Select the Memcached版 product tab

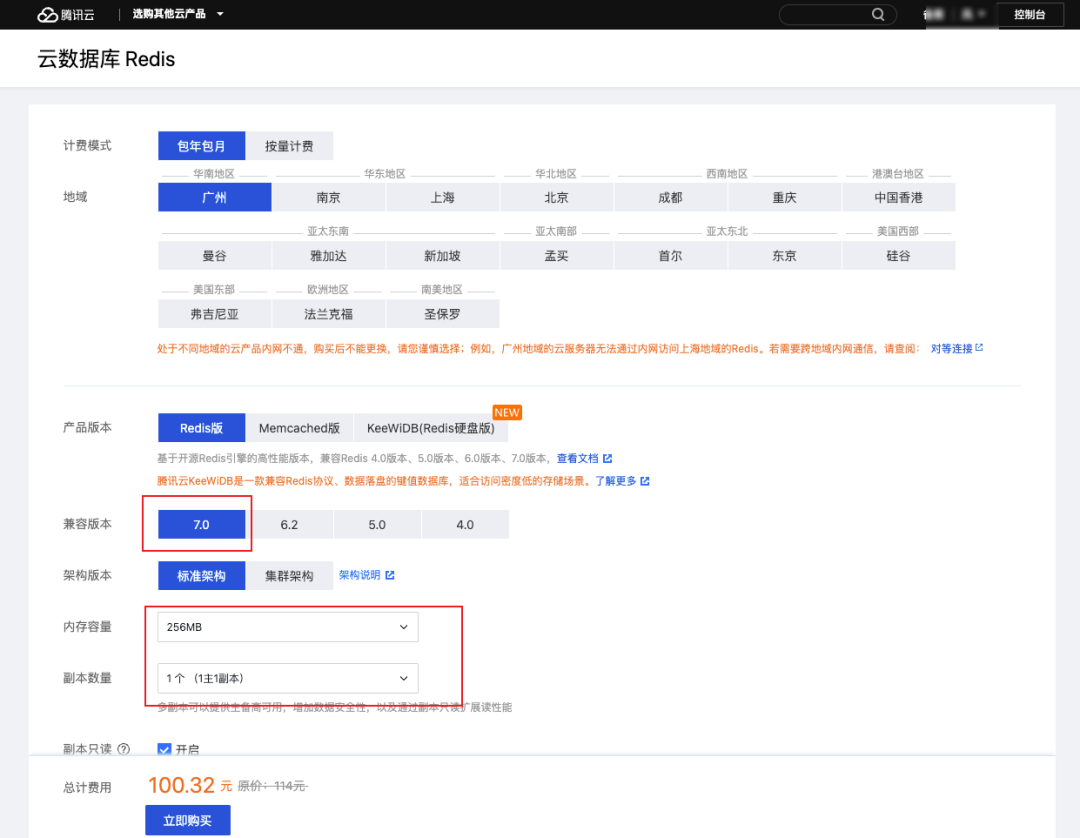tap(299, 428)
